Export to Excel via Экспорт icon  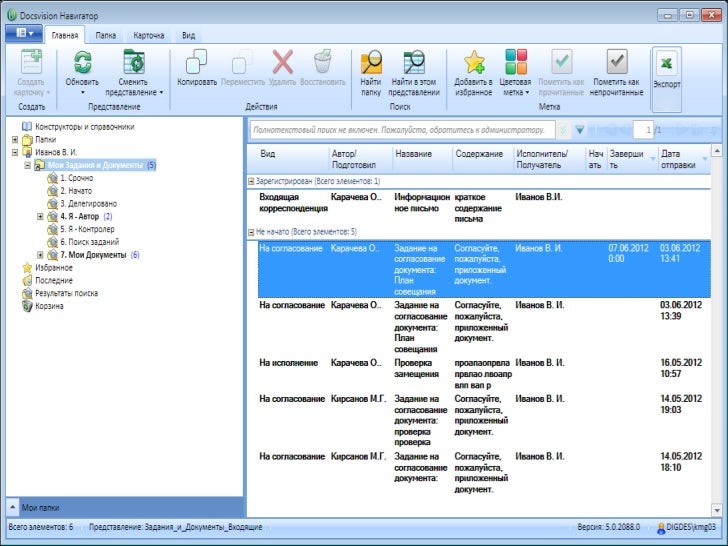click(x=666, y=66)
